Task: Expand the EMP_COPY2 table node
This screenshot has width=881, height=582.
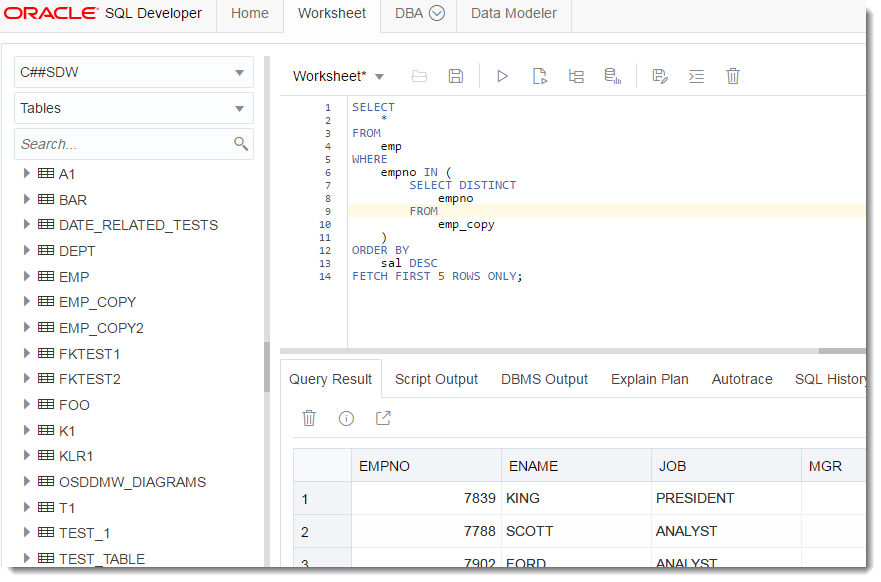Action: click(26, 327)
